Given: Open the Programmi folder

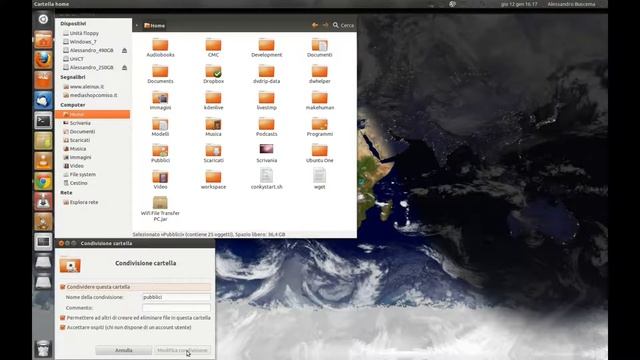Looking at the screenshot, I should 320,127.
